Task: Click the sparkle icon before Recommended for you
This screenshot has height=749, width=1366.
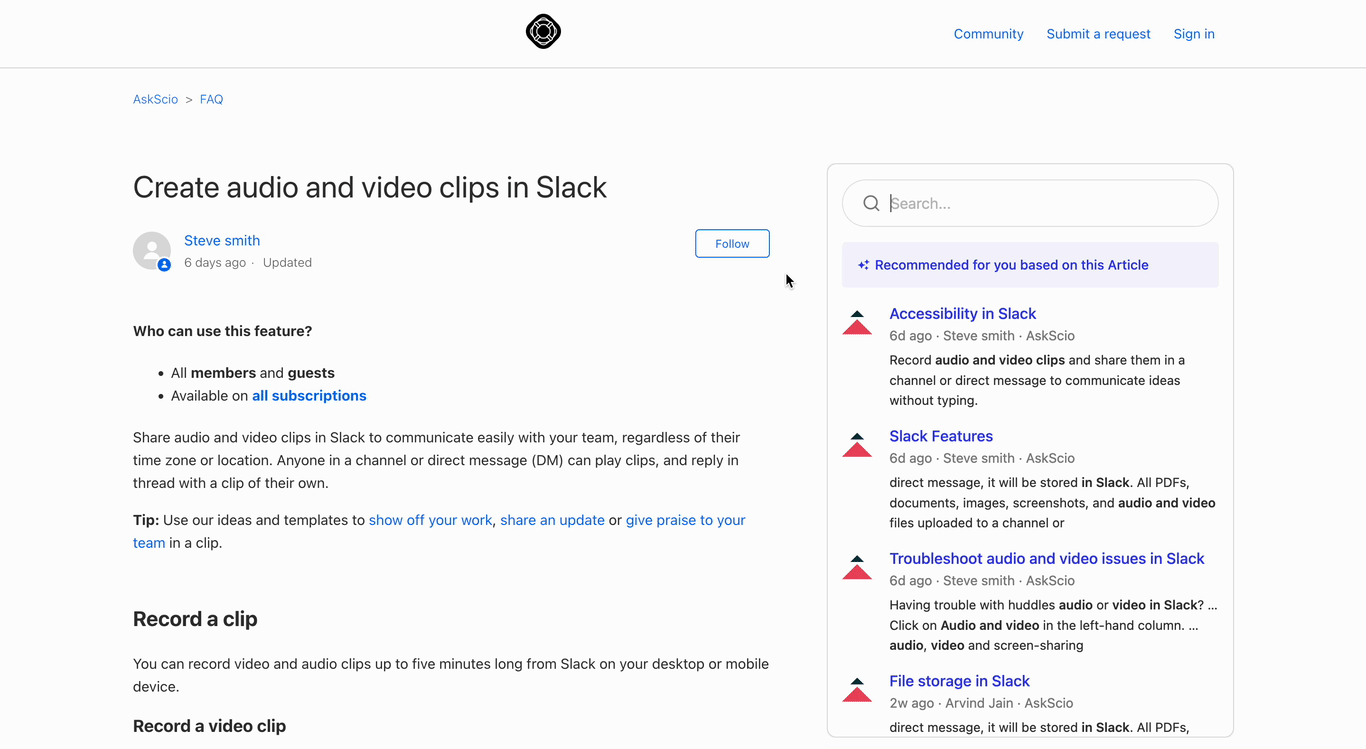Action: (862, 264)
